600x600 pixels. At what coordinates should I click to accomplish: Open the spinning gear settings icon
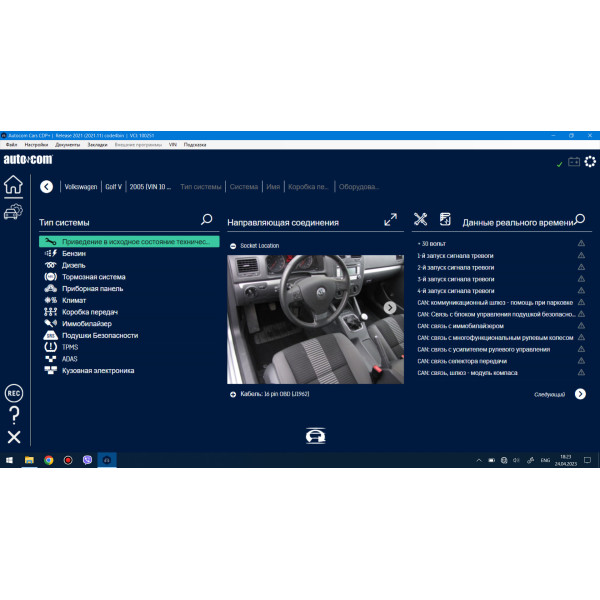(590, 161)
